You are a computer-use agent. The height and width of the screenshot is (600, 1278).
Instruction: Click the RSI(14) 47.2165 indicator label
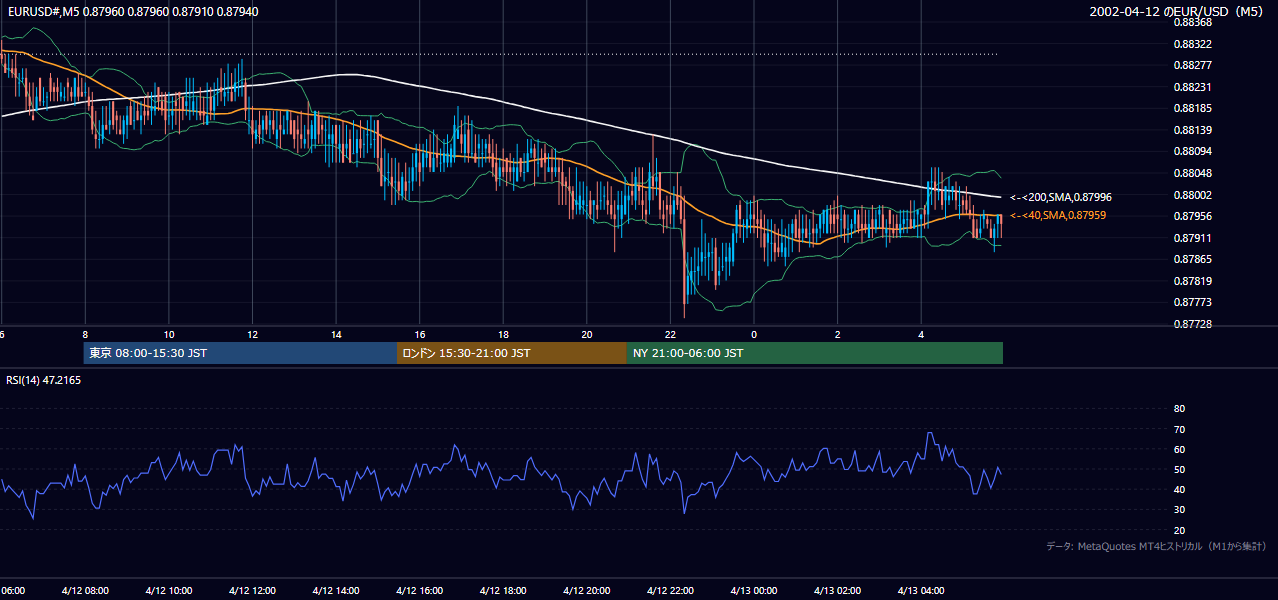(x=44, y=380)
